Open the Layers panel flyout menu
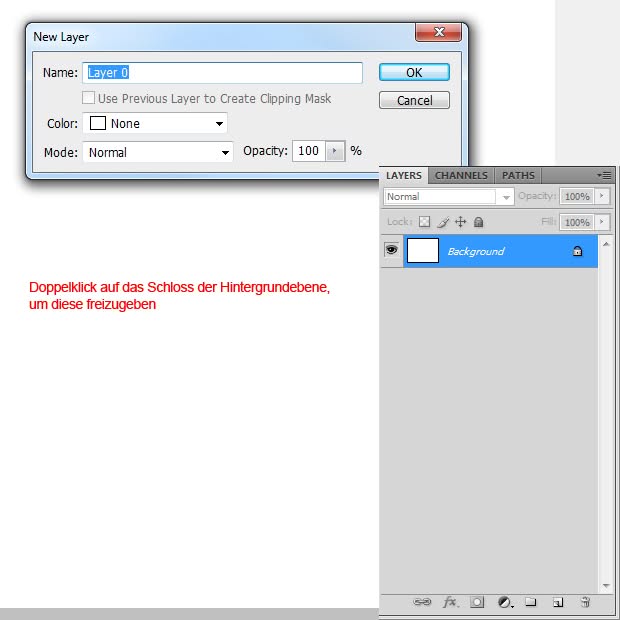This screenshot has width=620, height=620. (604, 175)
